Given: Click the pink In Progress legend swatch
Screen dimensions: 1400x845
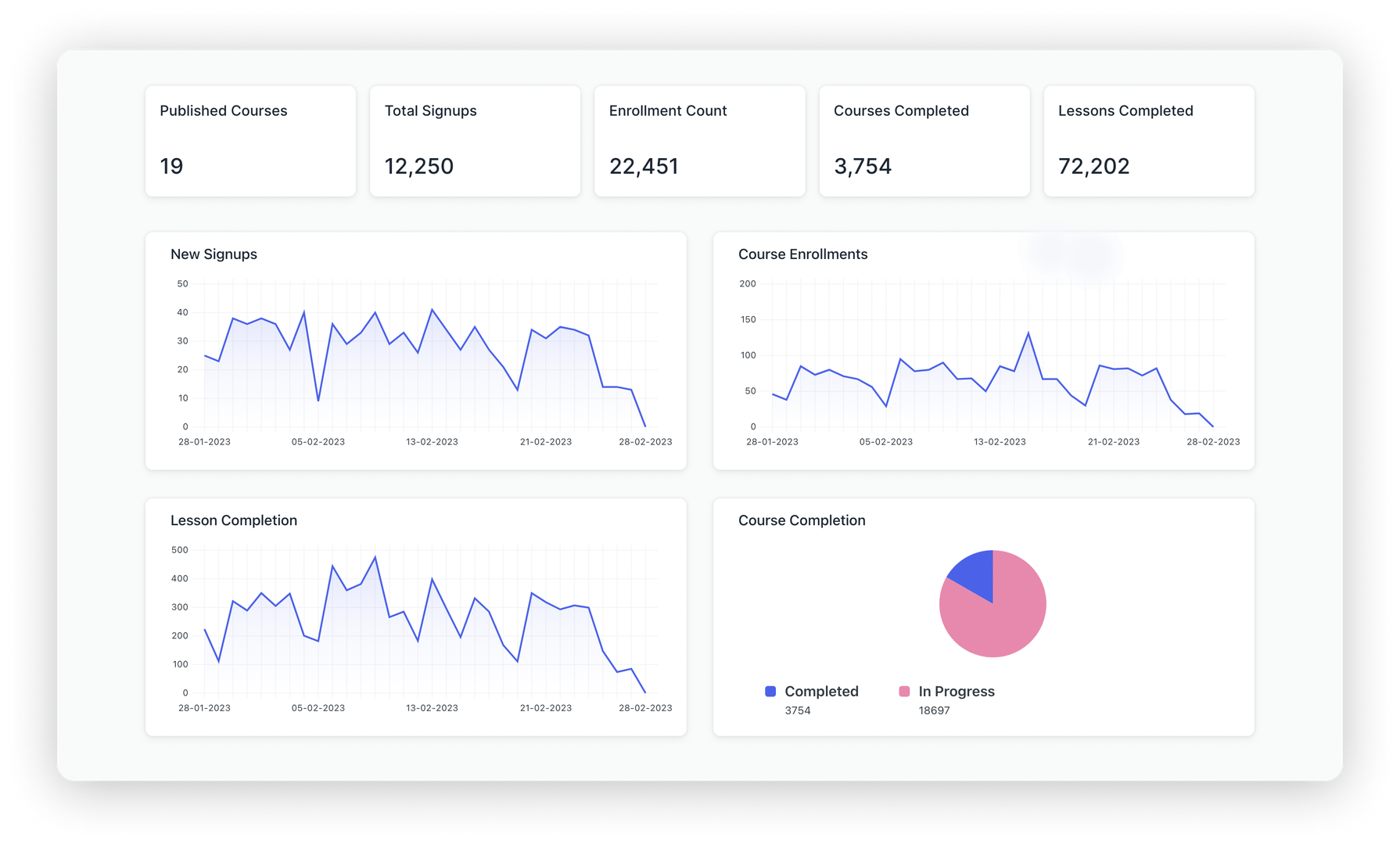Looking at the screenshot, I should (x=904, y=691).
